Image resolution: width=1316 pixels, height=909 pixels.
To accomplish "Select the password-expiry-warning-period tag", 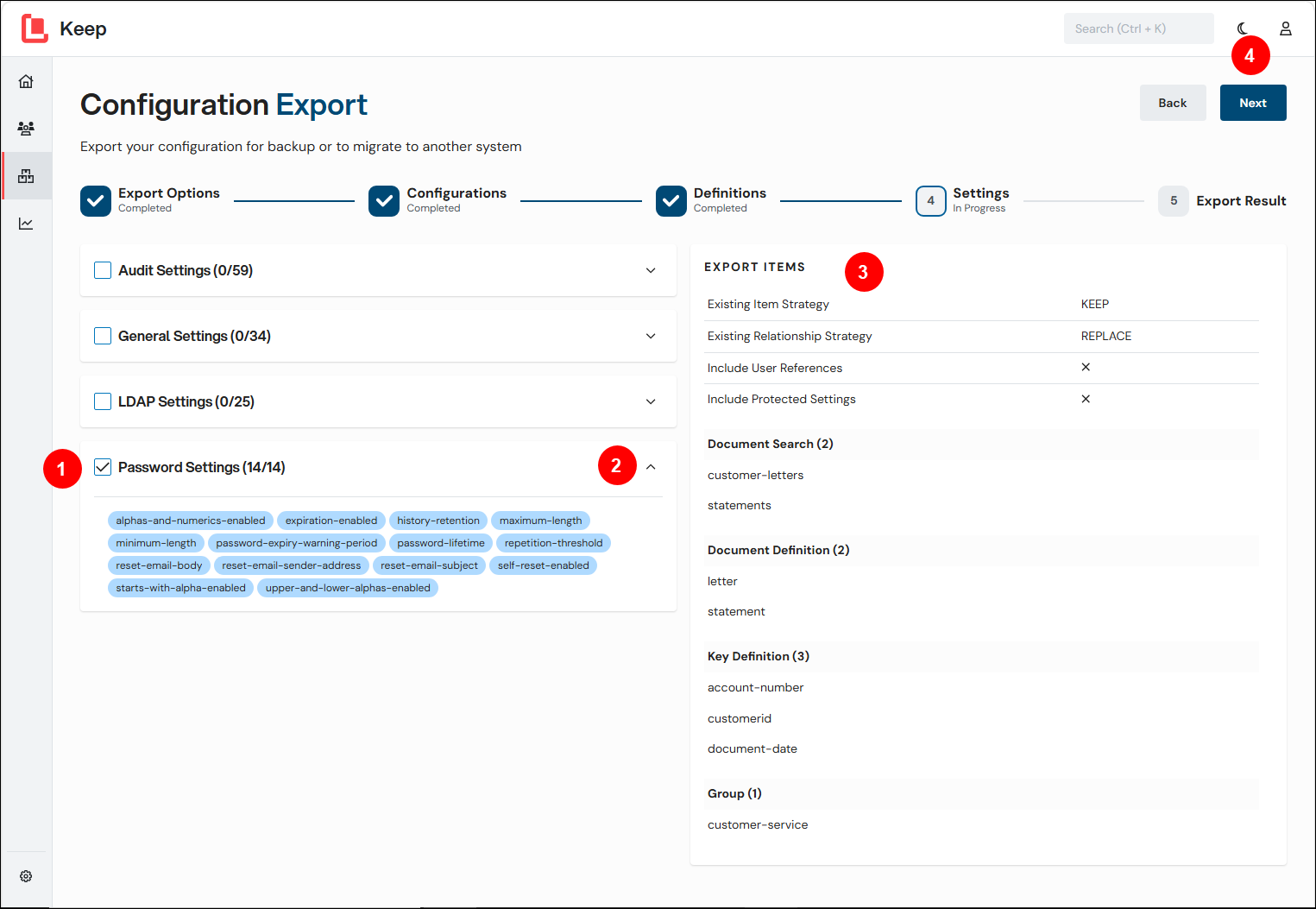I will point(297,543).
